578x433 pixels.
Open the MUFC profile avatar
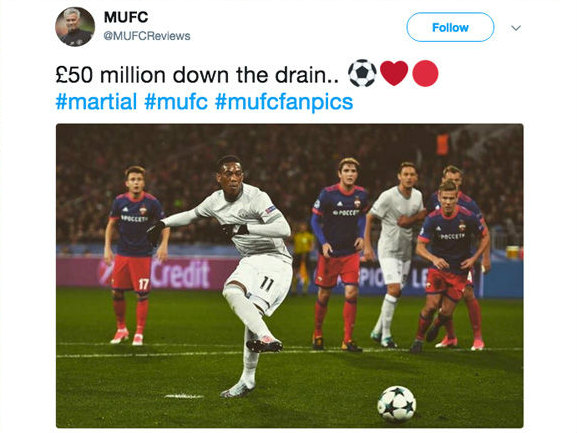[75, 27]
